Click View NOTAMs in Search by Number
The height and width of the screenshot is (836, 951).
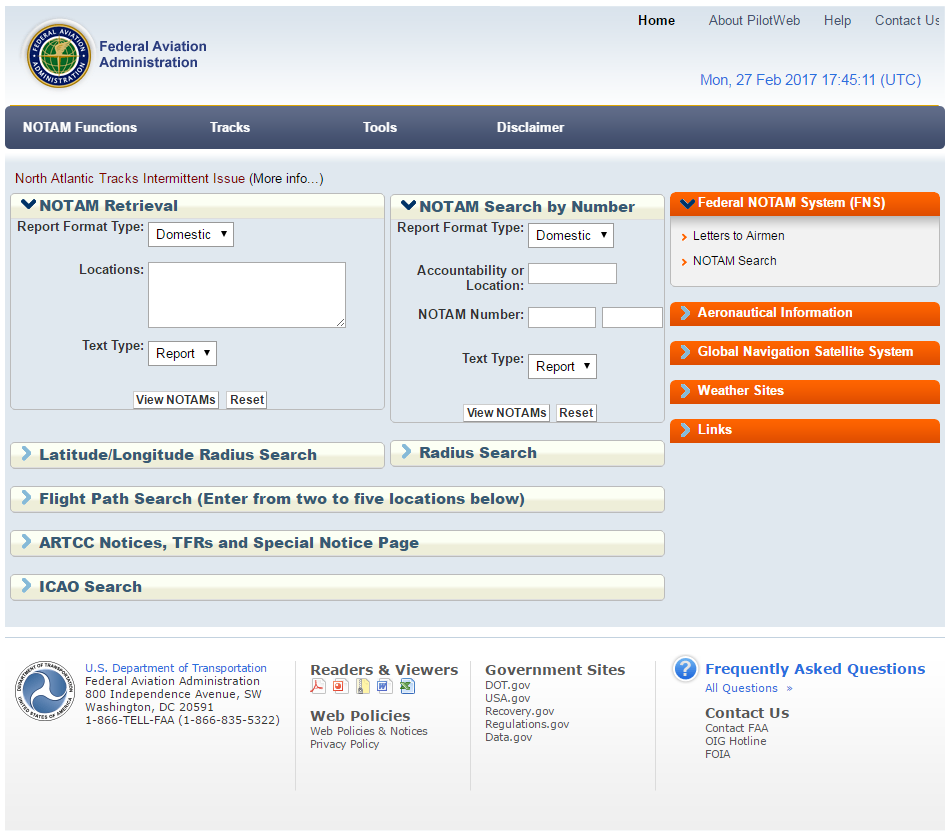[x=506, y=413]
